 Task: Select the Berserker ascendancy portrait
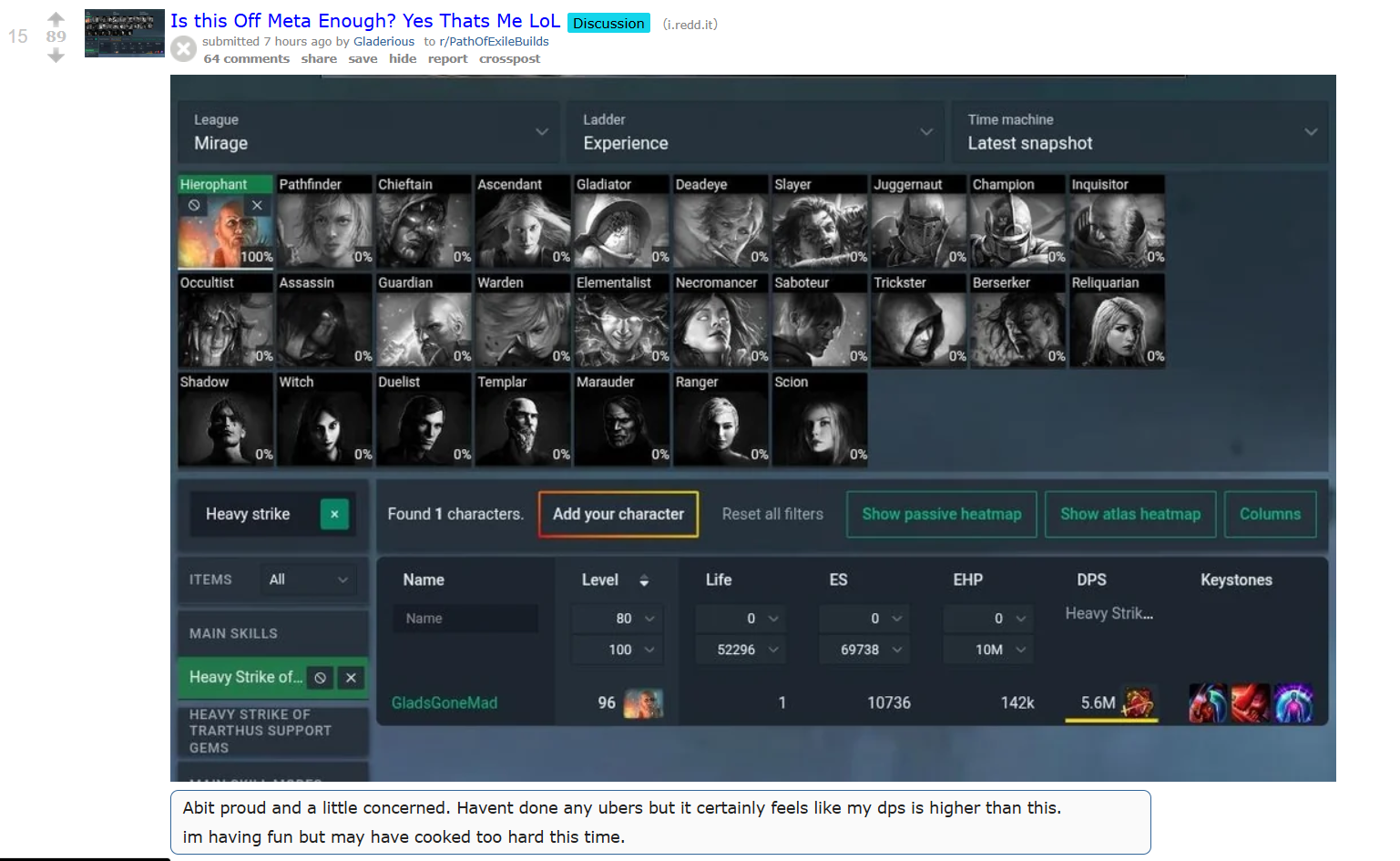(1018, 320)
